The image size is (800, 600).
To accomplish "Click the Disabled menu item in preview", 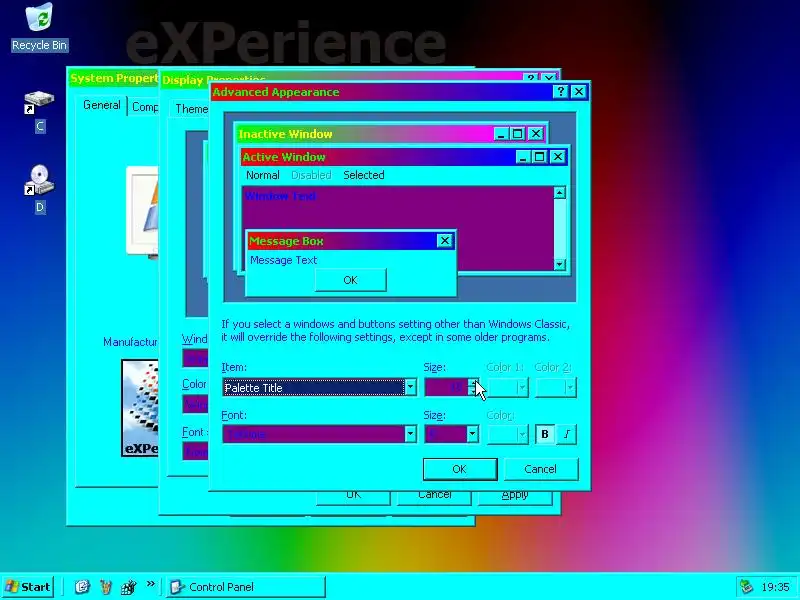I will pos(311,175).
